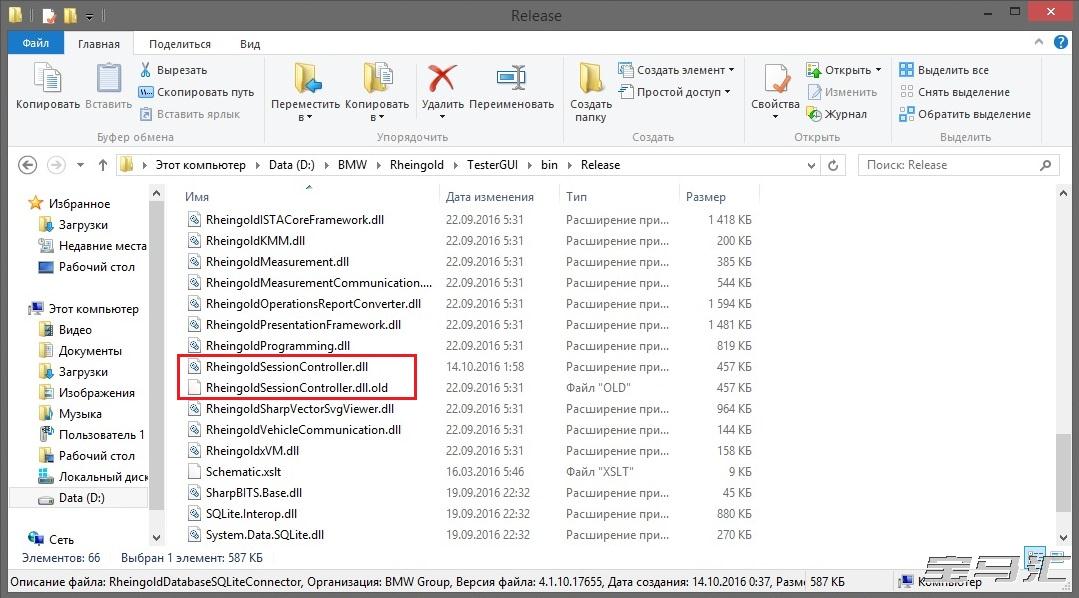This screenshot has width=1079, height=598.
Task: Click bin breadcrumb in address bar
Action: [549, 165]
